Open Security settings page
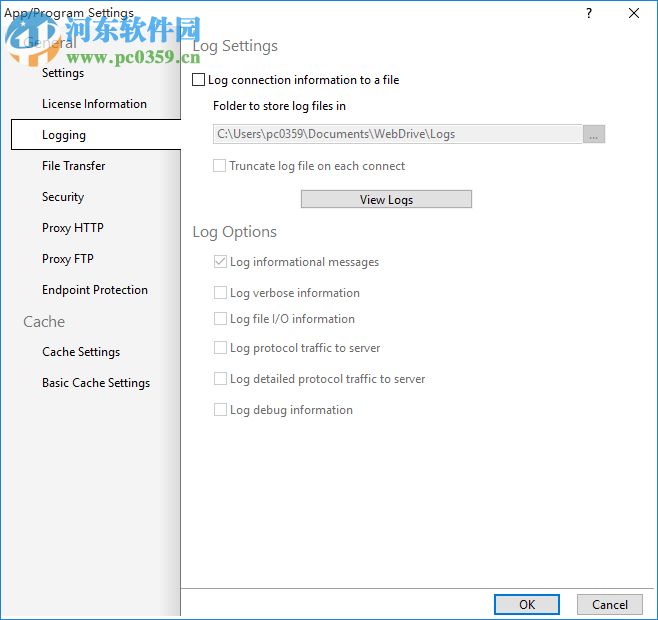Viewport: 658px width, 620px height. [x=63, y=197]
